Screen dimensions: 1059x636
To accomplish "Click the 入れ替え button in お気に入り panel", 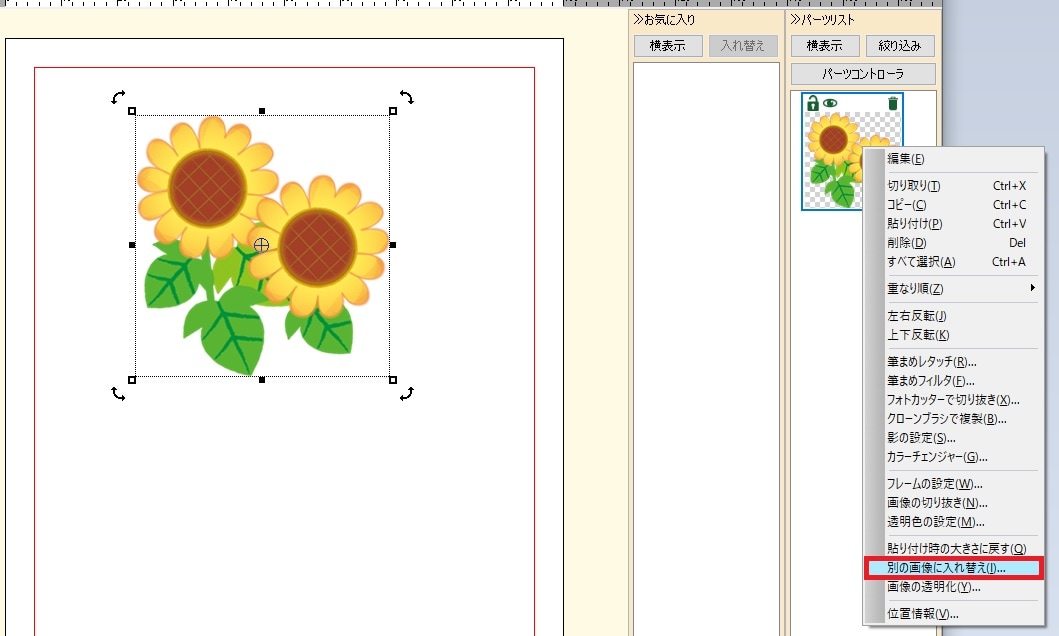I will [x=743, y=46].
